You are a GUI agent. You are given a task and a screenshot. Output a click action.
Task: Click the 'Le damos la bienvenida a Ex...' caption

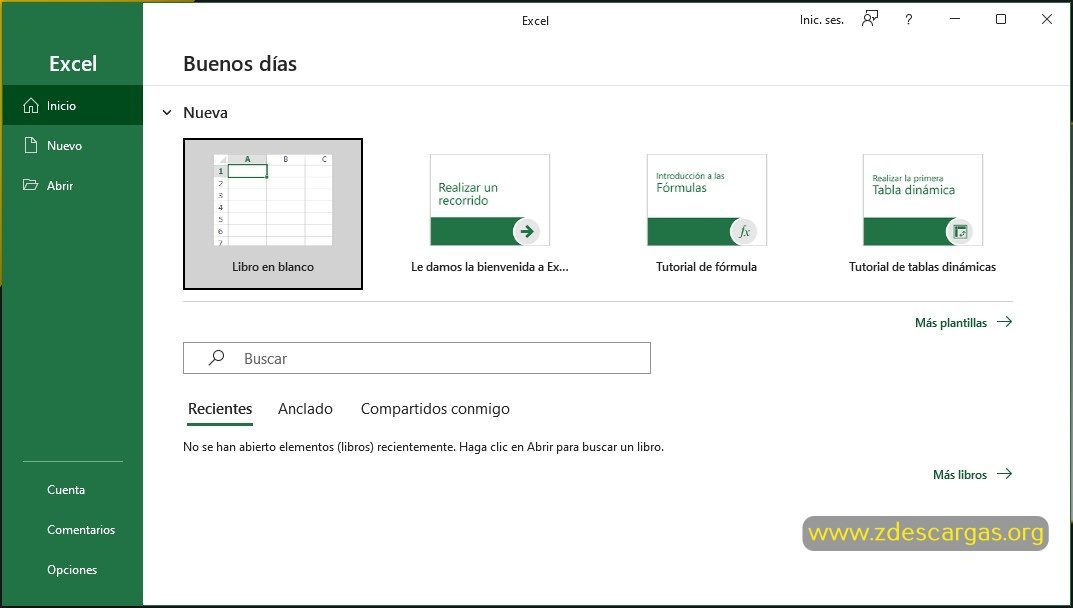coord(489,267)
